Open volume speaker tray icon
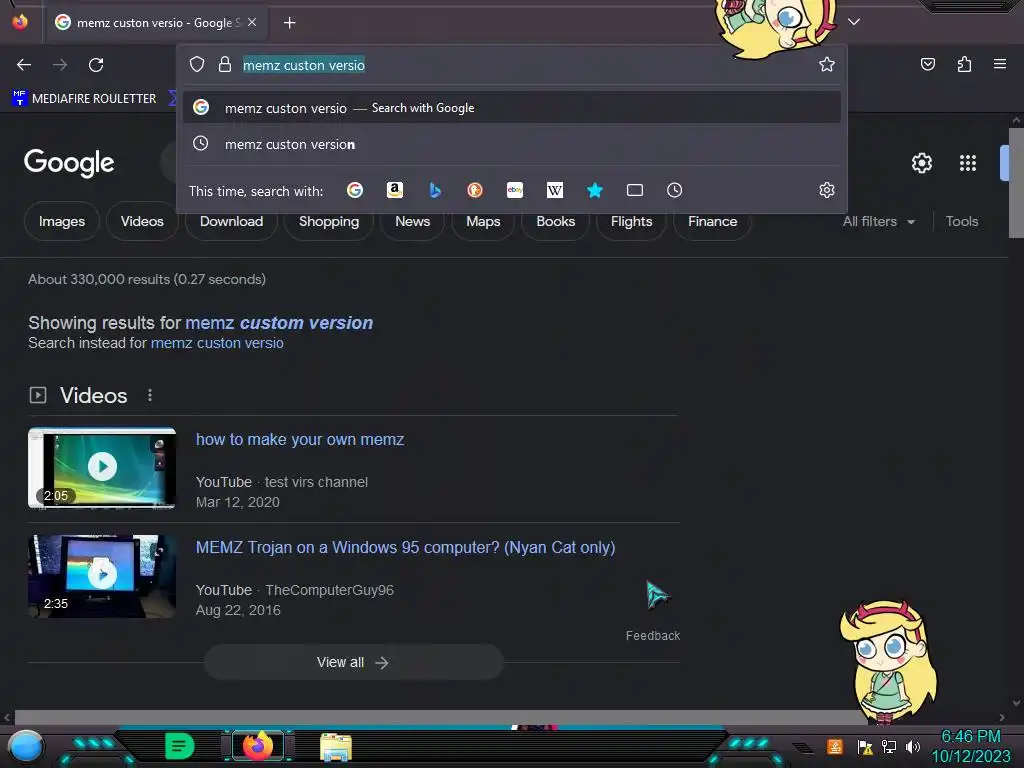 (912, 746)
